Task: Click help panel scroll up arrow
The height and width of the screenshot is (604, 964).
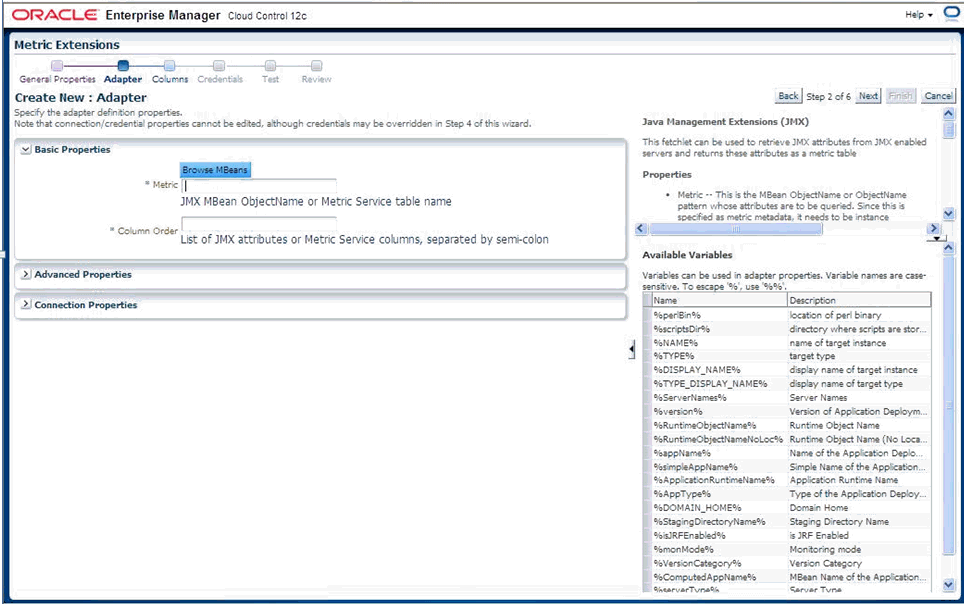Action: point(949,114)
